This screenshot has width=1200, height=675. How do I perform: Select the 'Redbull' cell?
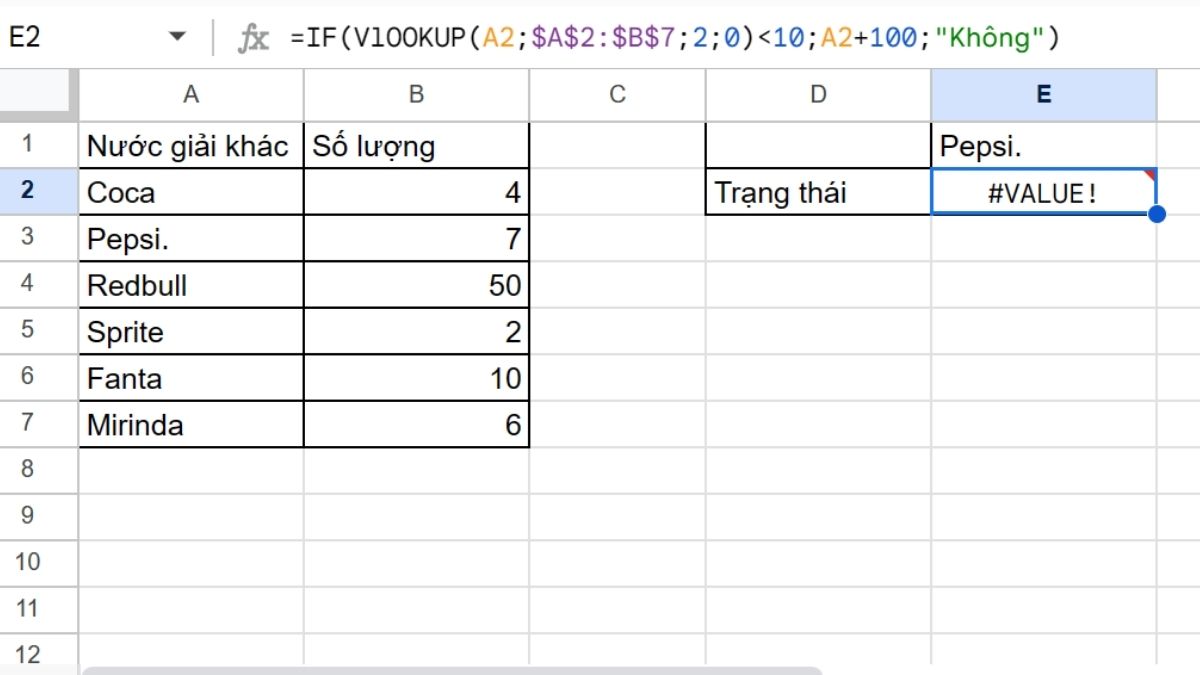pos(191,284)
